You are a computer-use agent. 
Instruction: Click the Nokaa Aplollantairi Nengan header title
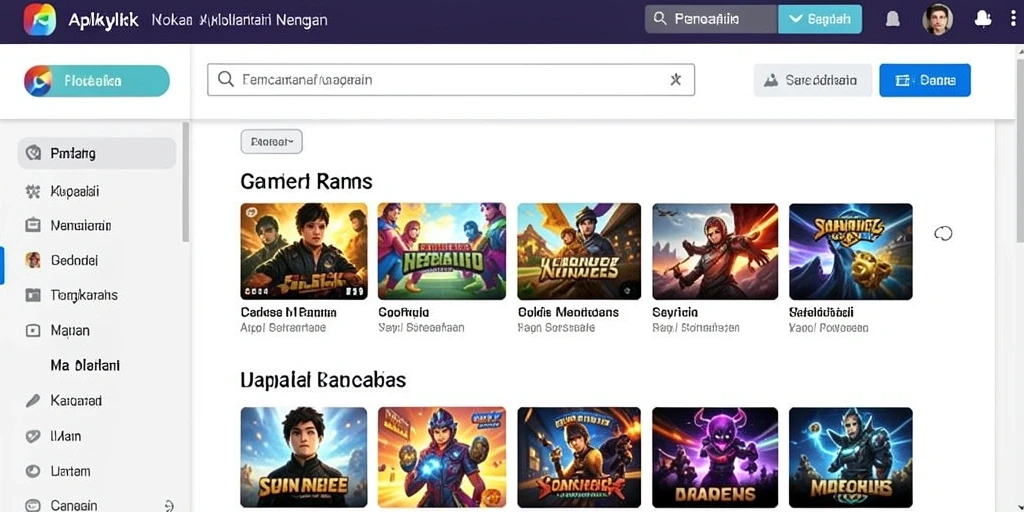(239, 20)
